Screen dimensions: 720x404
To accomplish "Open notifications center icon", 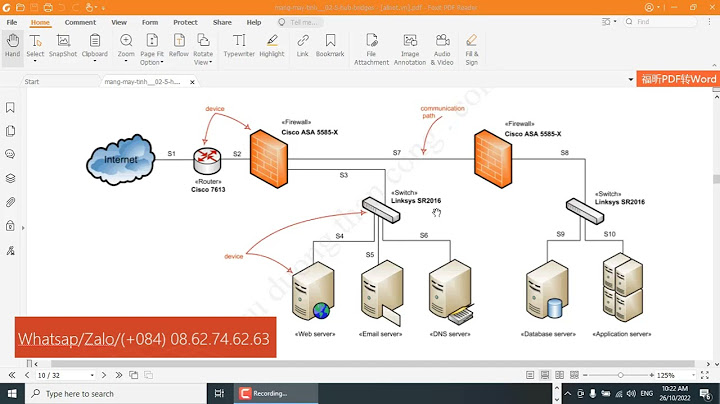I will point(705,394).
